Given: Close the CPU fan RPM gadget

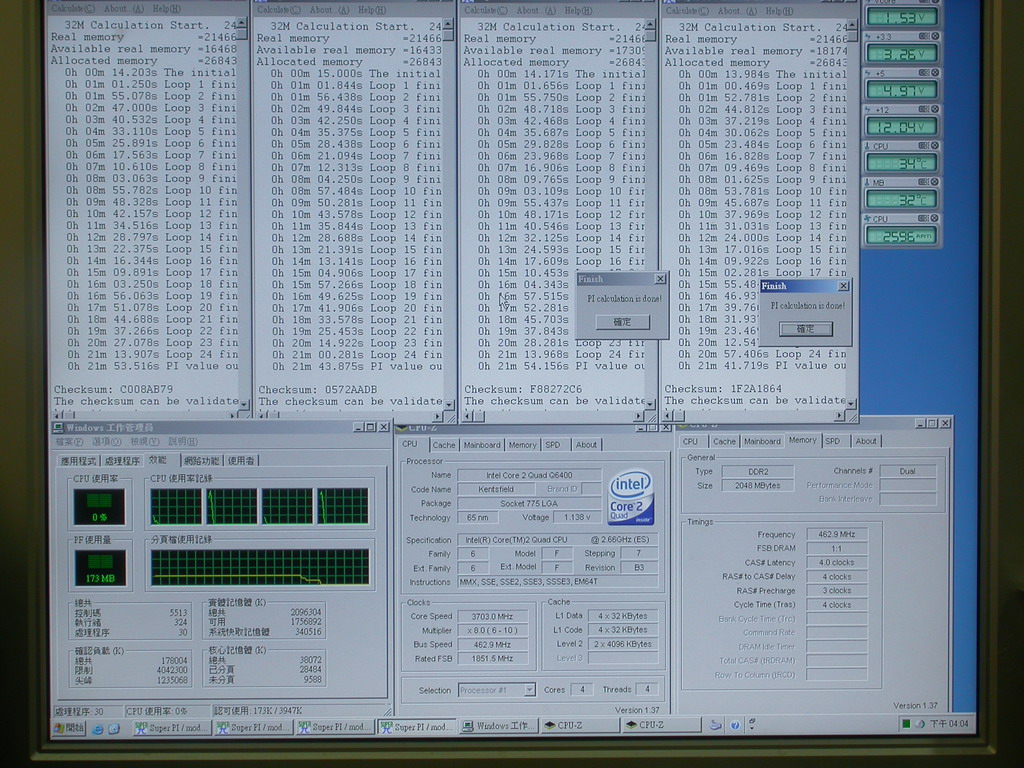Looking at the screenshot, I should 935,218.
